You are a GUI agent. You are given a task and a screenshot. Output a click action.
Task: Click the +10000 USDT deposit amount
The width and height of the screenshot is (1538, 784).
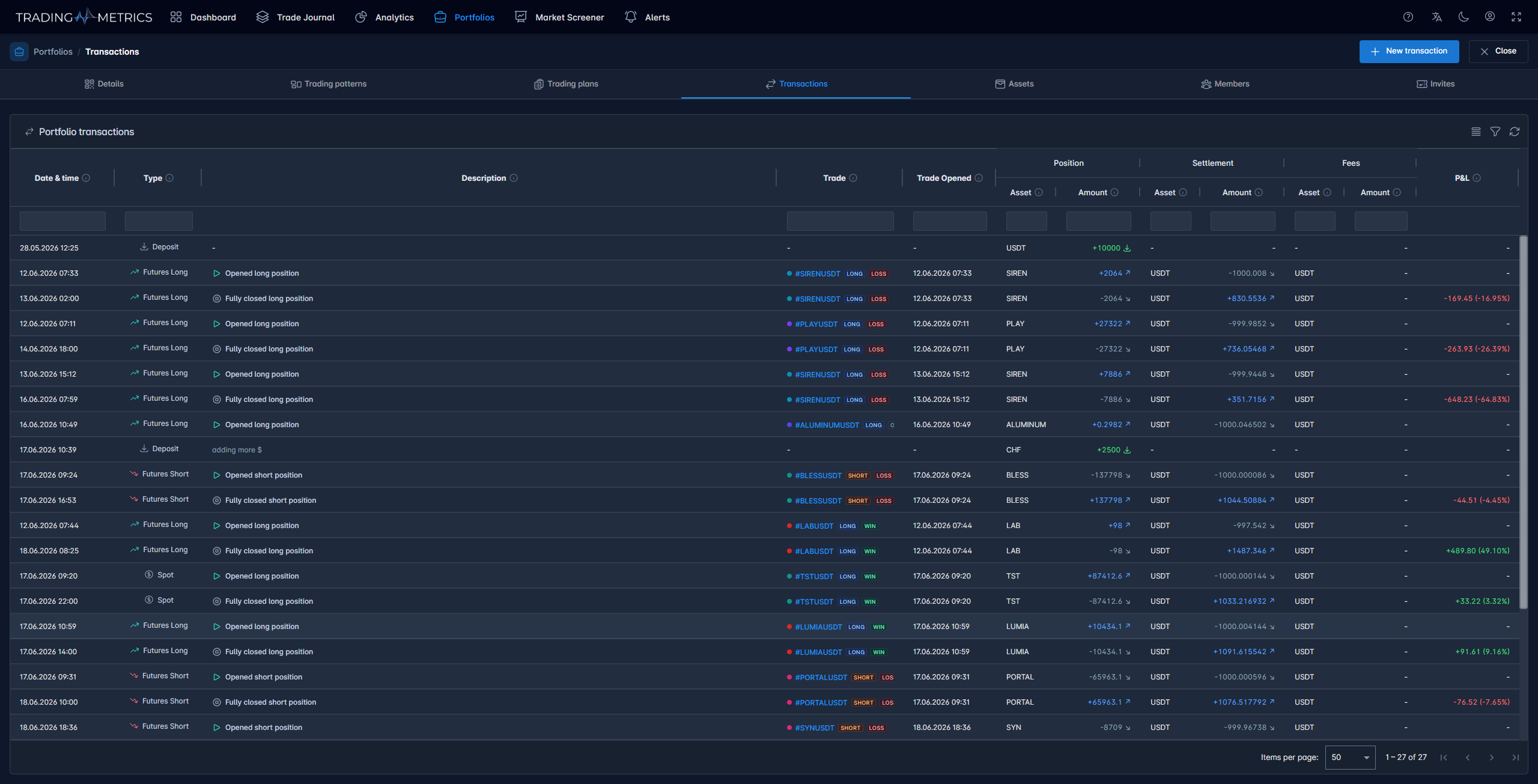click(x=1111, y=248)
